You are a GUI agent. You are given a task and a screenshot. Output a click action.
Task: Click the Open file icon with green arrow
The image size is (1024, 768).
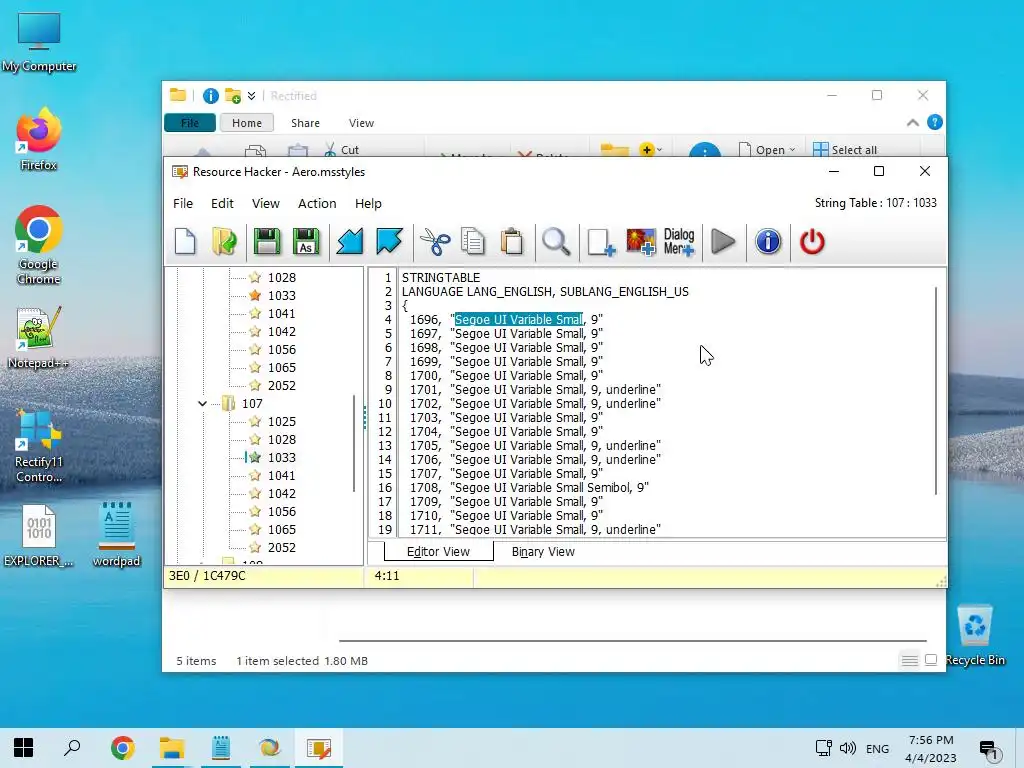(225, 242)
